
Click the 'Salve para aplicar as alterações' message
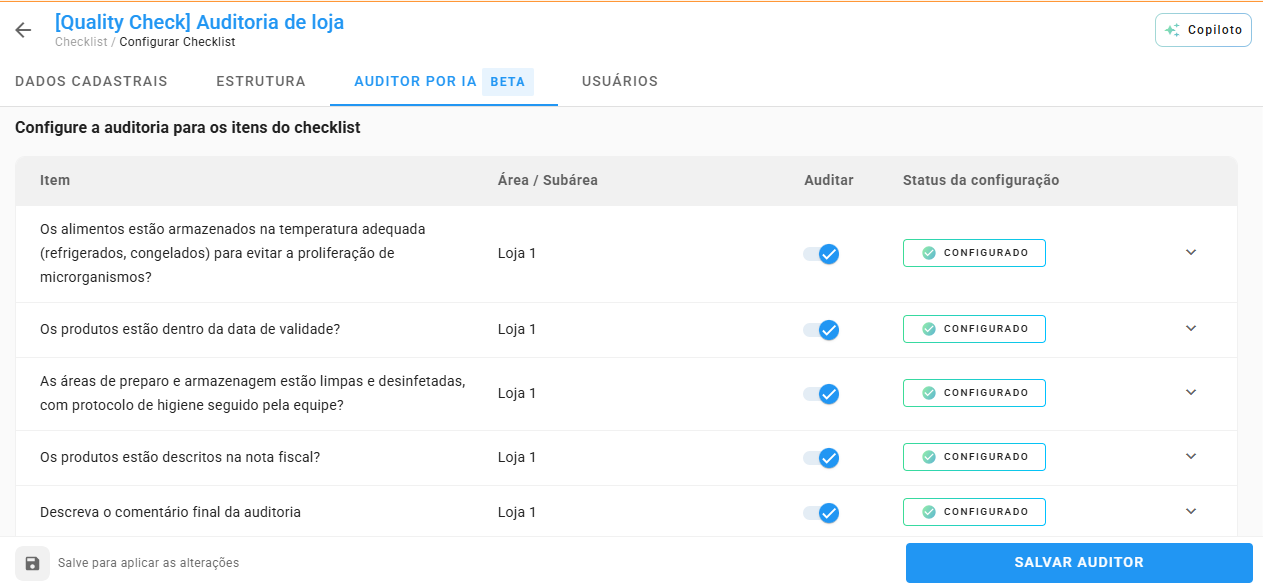[148, 563]
